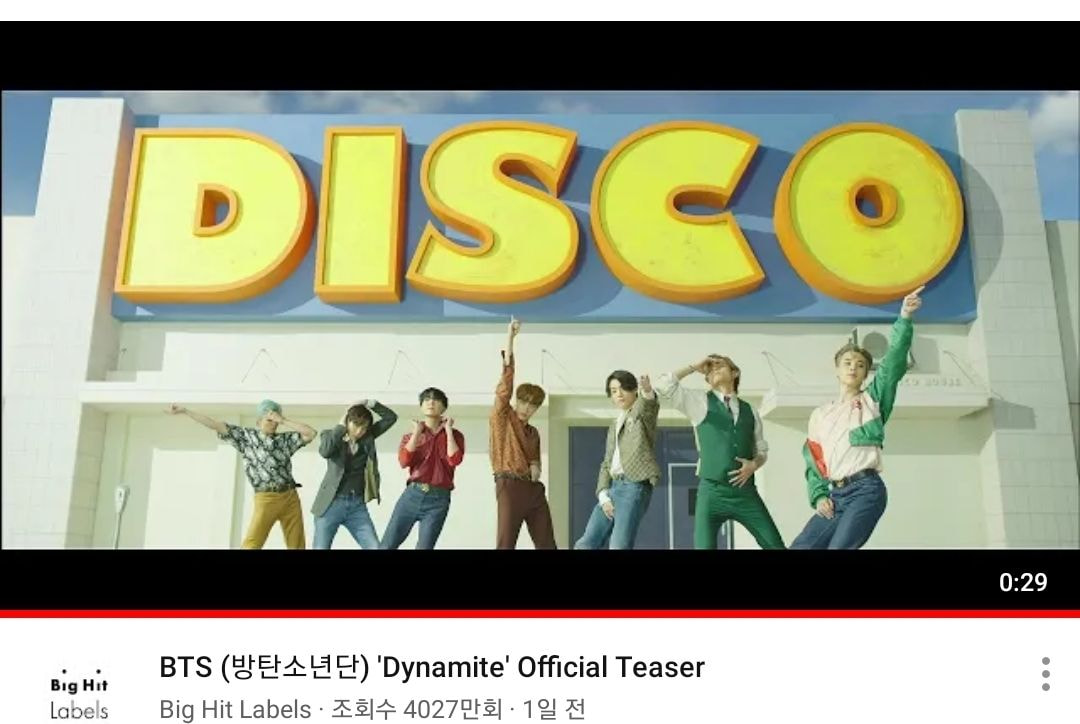Click the black letterbox bar above video
This screenshot has height=724, width=1080.
tap(540, 56)
